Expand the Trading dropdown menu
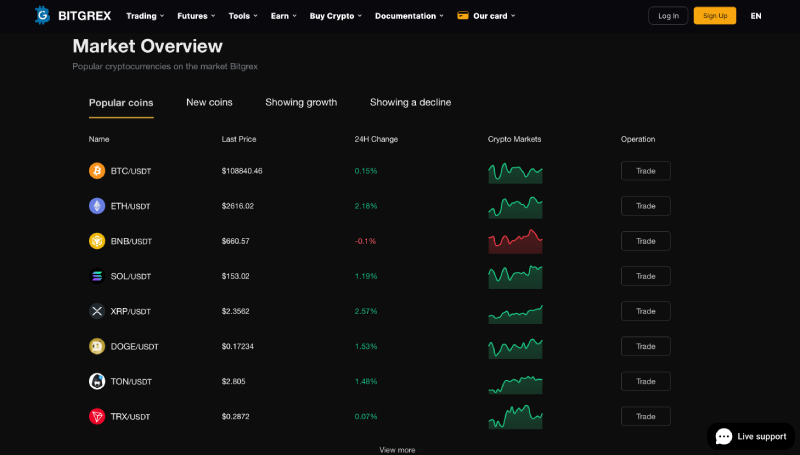This screenshot has height=455, width=800. coord(145,16)
